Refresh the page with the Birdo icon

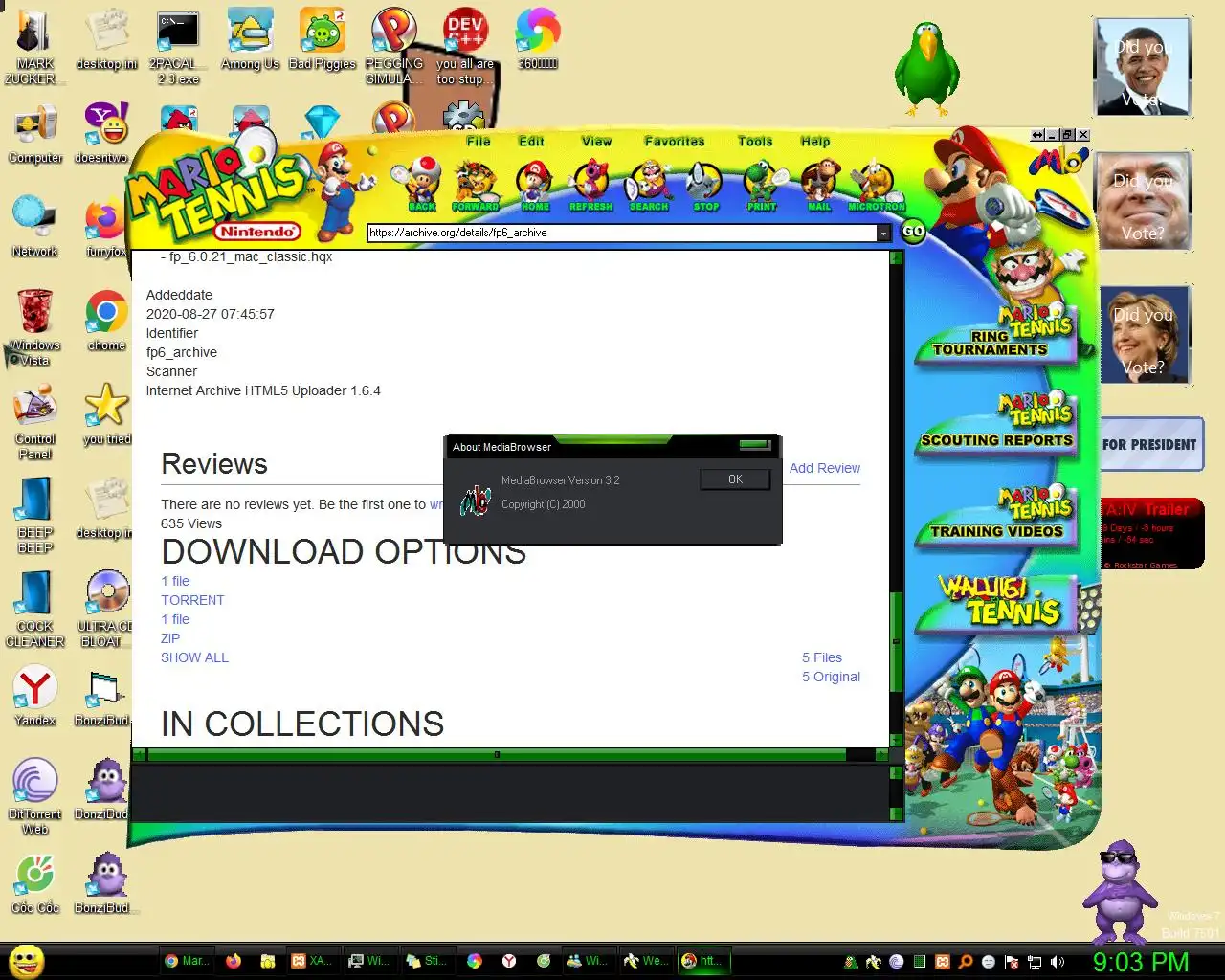[x=590, y=185]
